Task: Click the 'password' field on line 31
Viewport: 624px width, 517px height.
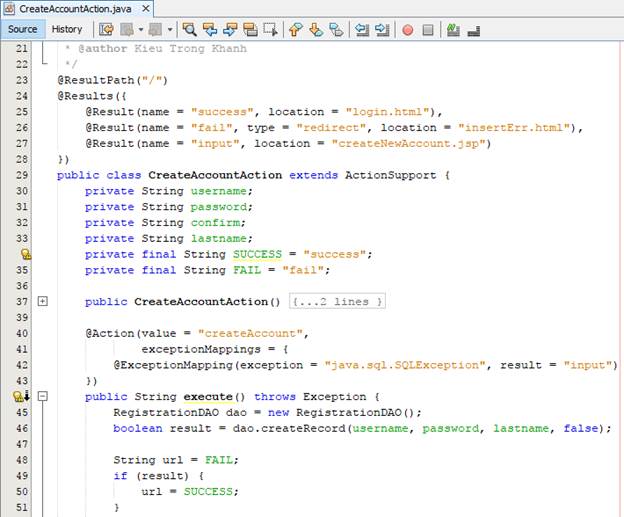Action: [x=218, y=207]
